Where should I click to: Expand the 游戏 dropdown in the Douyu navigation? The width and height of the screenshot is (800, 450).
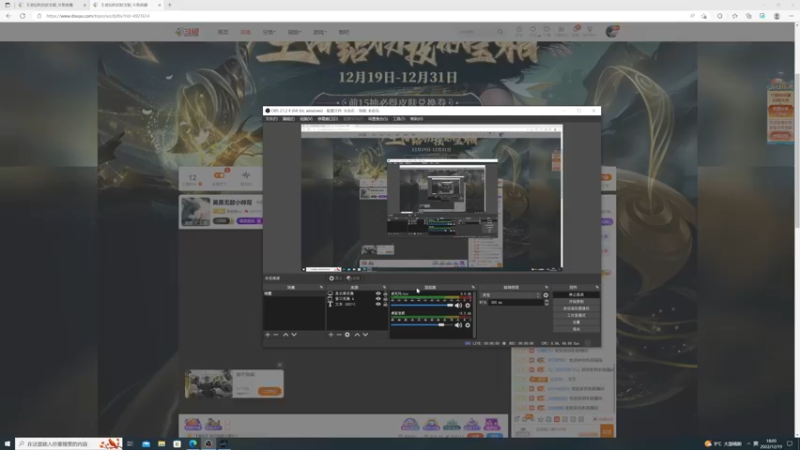[319, 32]
